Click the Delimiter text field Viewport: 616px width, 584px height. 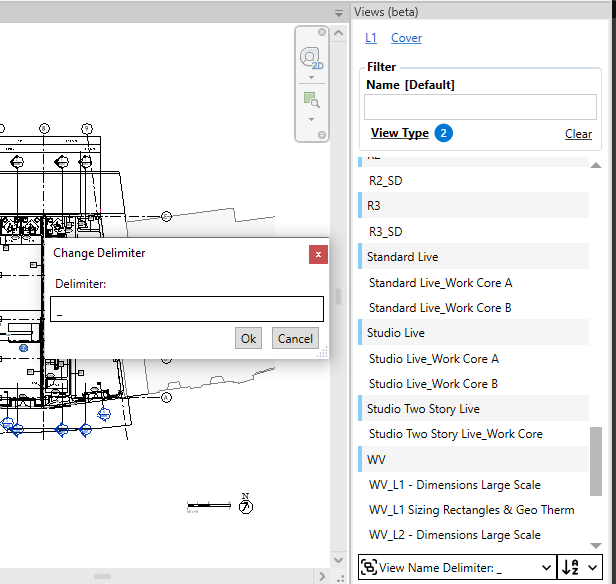coord(187,309)
